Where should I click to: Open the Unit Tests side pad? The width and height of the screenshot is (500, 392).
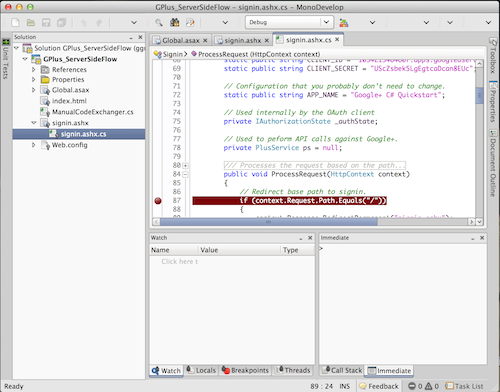pos(6,59)
